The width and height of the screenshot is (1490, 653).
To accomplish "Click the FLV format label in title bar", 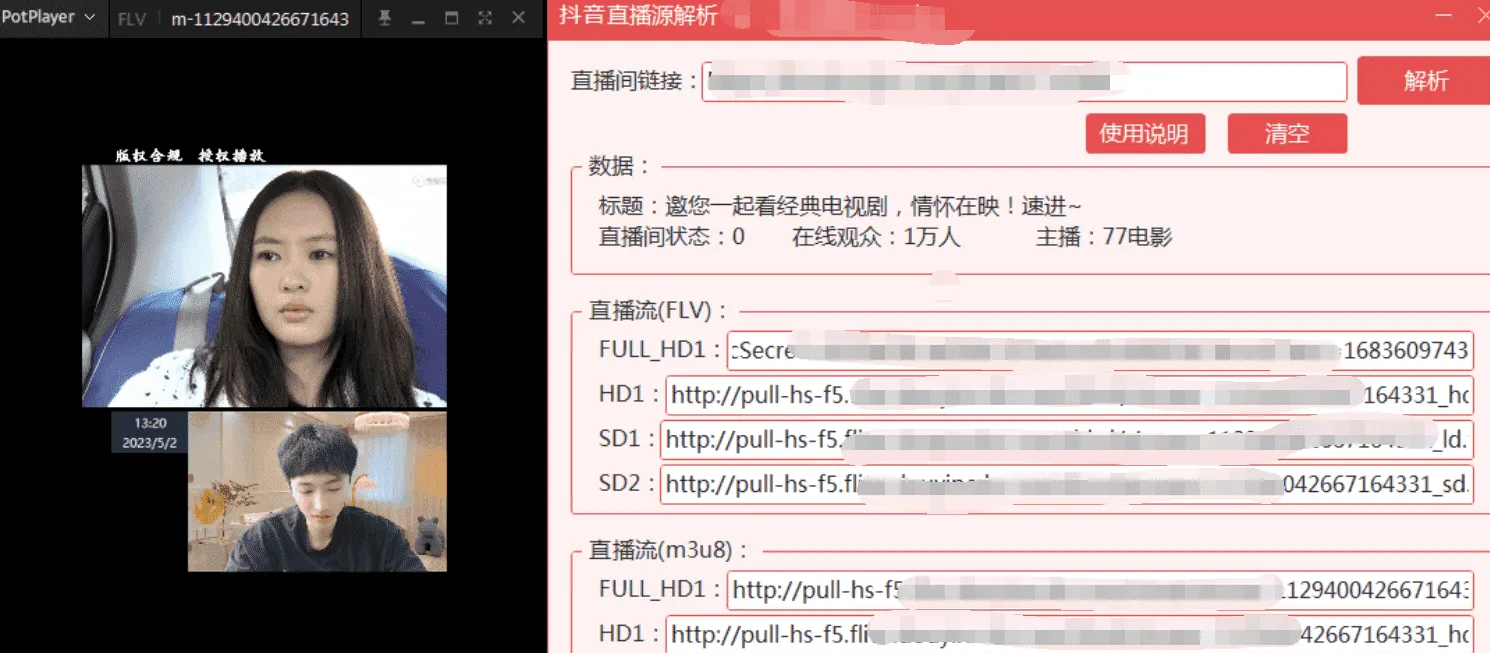I will click(x=131, y=19).
